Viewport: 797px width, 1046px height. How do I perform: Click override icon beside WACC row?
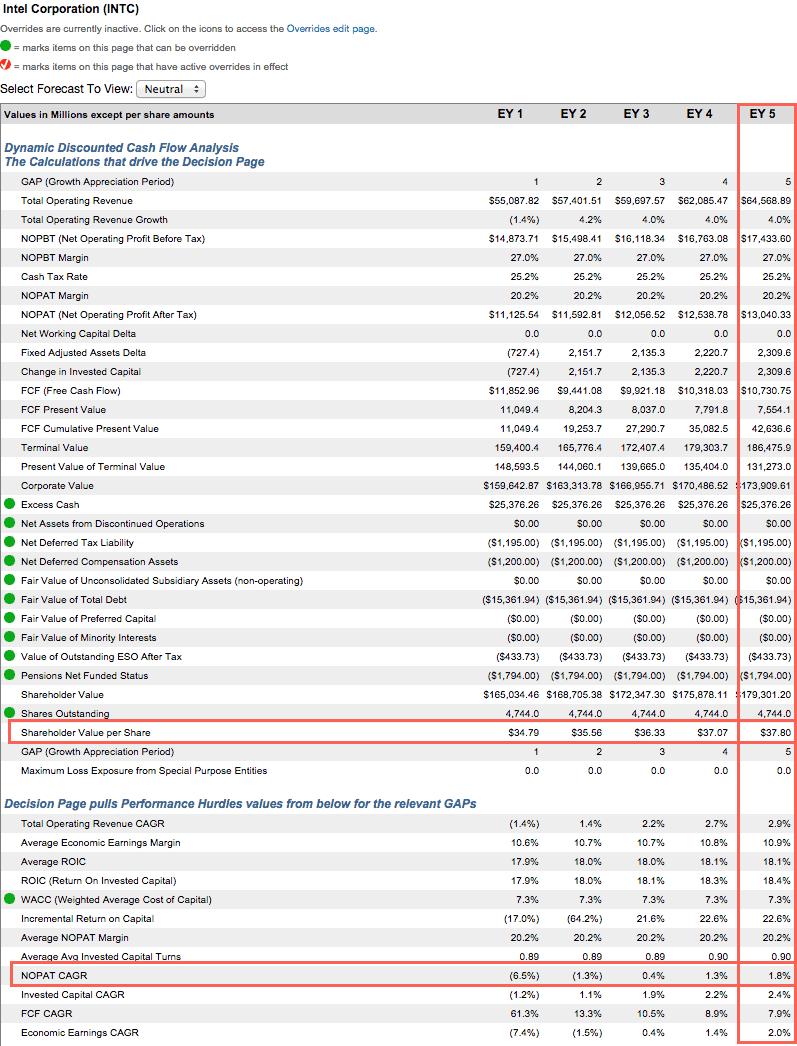point(9,899)
